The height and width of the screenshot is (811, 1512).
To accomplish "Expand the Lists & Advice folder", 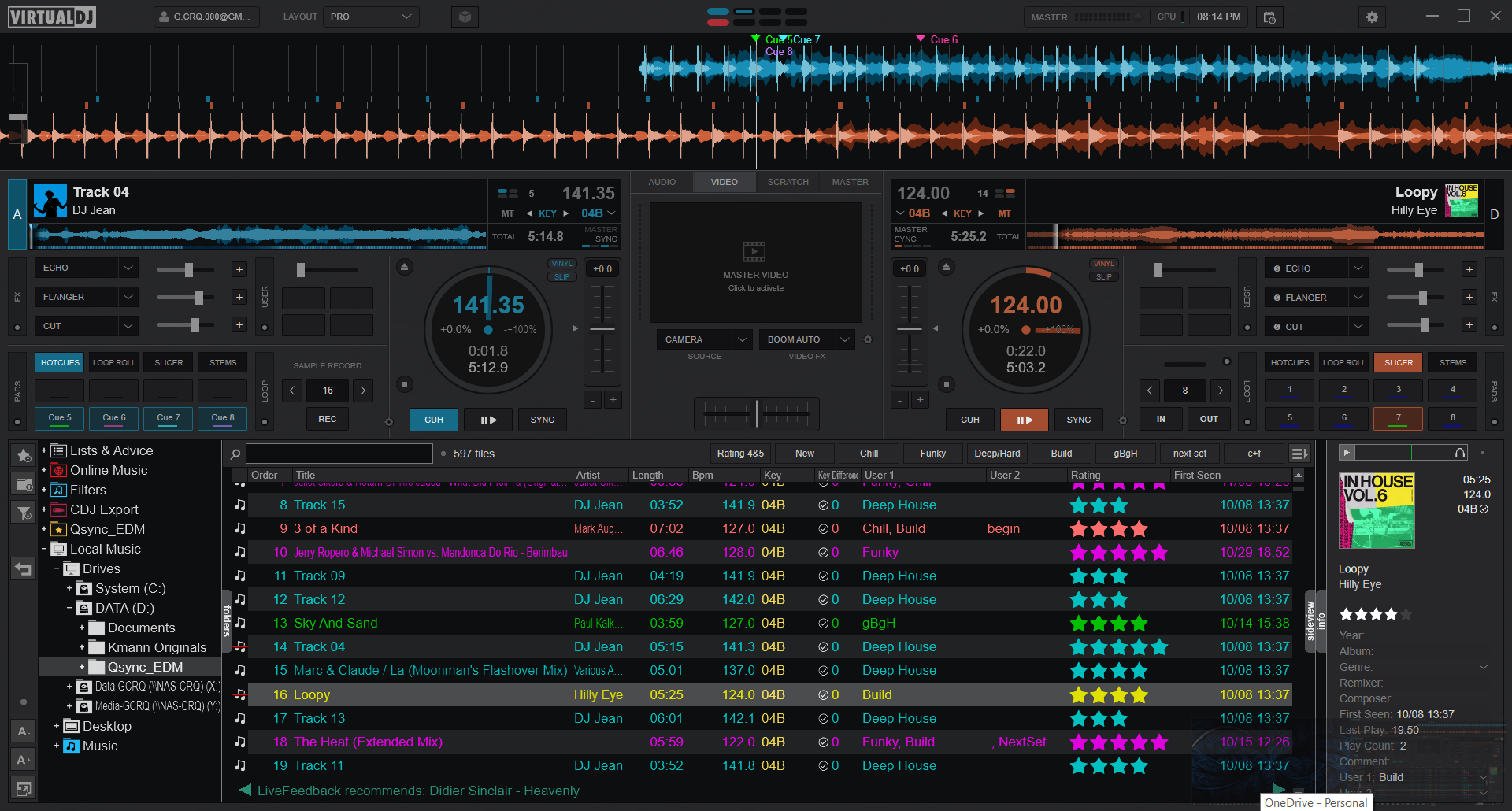I will pos(44,450).
